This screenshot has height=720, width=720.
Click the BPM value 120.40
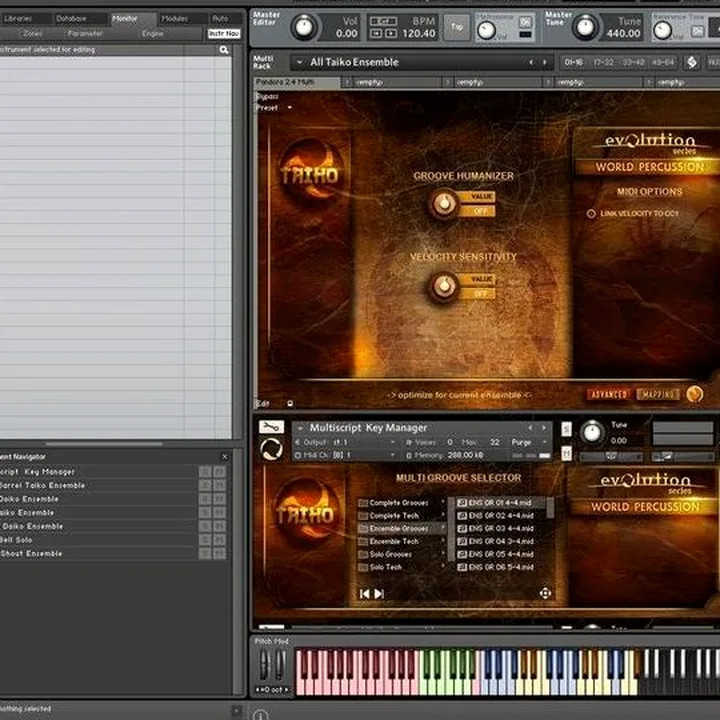point(418,34)
